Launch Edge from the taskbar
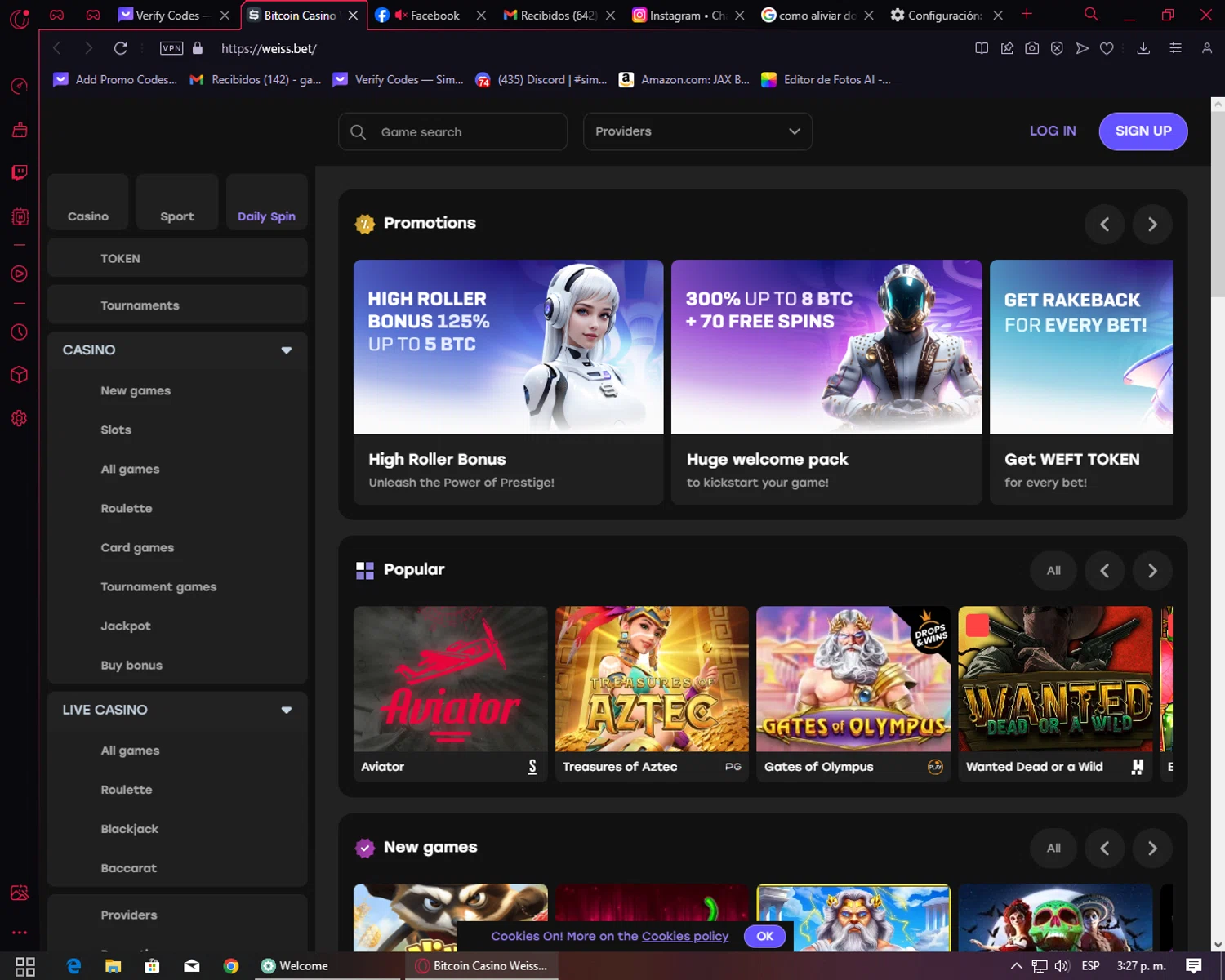The width and height of the screenshot is (1225, 980). click(x=73, y=966)
